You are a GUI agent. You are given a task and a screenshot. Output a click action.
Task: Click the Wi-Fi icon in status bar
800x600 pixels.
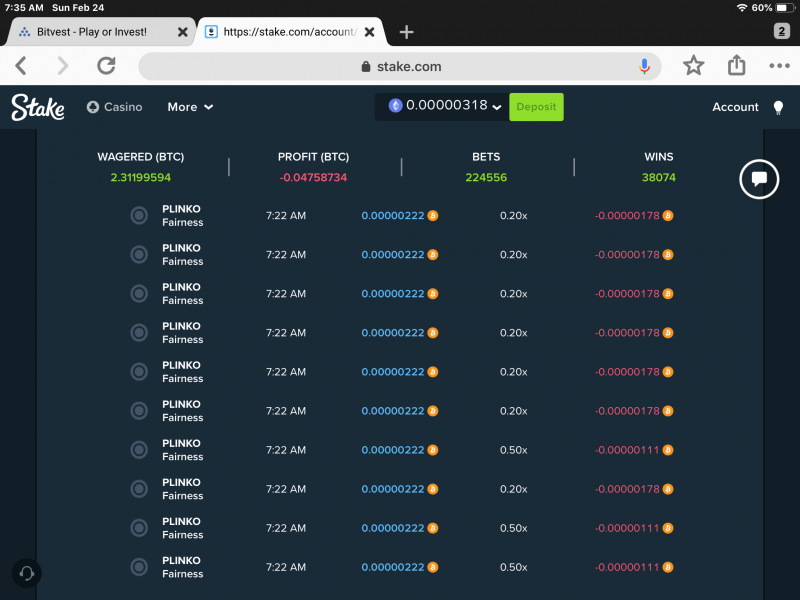[x=742, y=8]
